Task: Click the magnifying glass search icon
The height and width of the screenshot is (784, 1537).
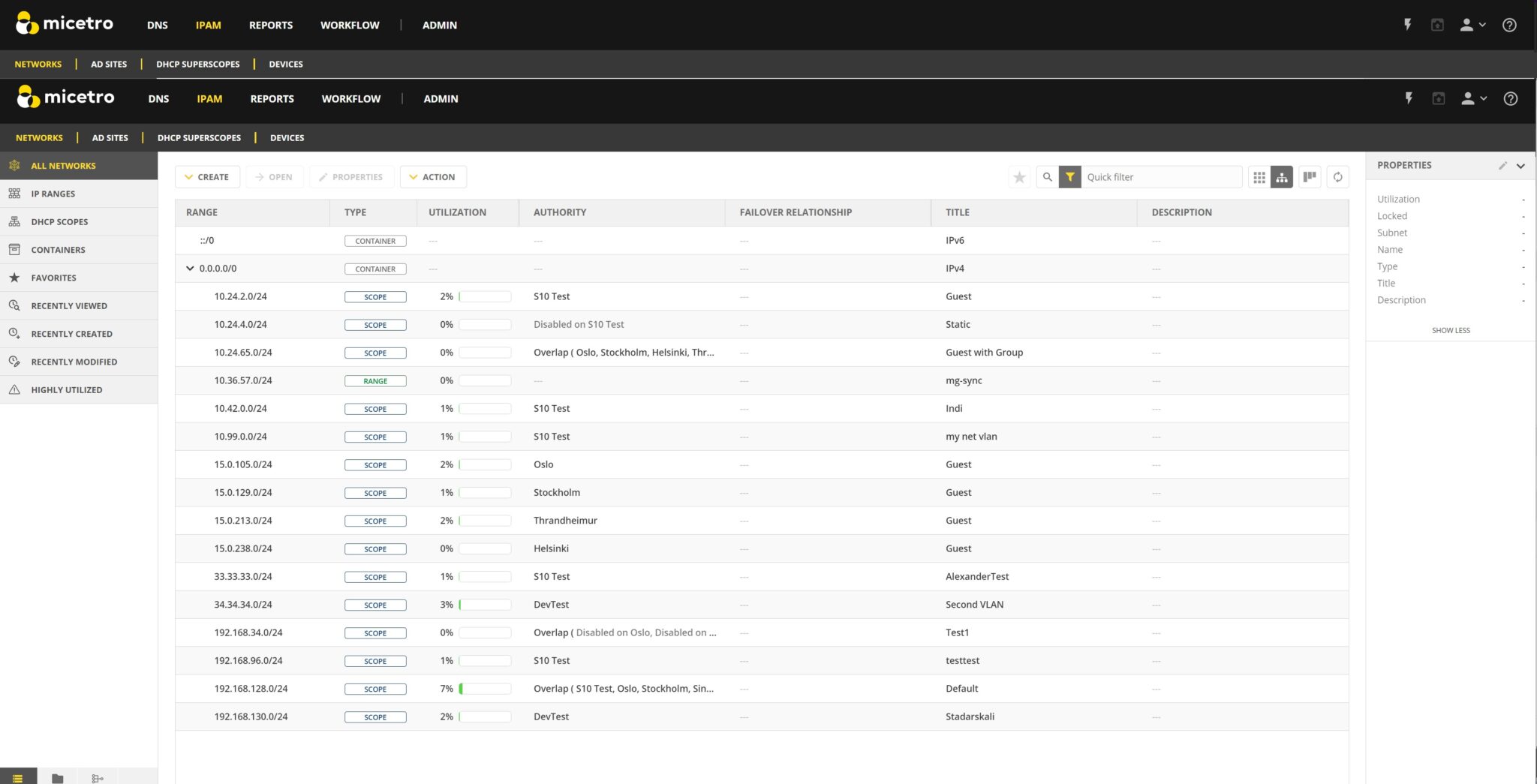Action: click(x=1048, y=177)
